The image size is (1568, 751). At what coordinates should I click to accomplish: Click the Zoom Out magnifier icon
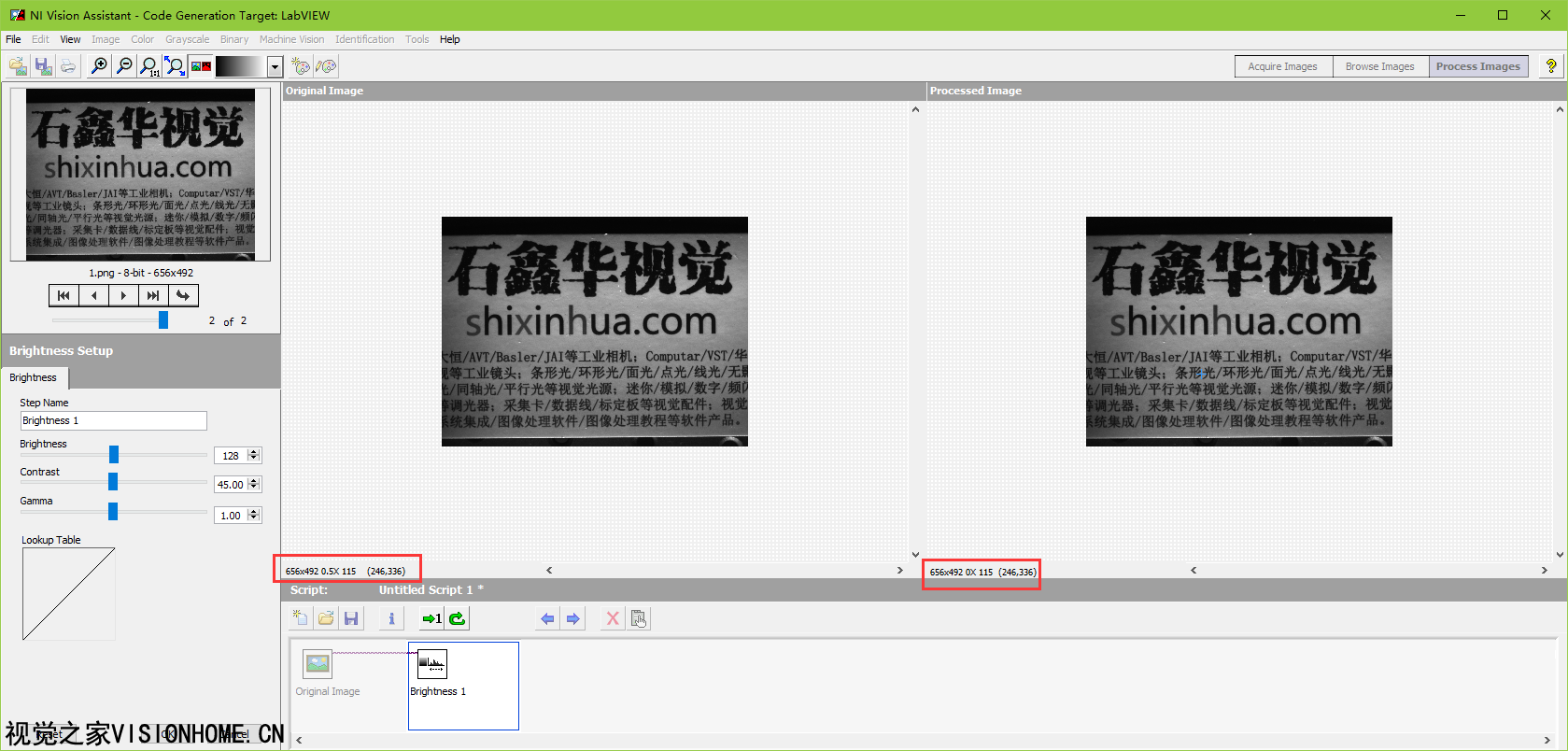click(x=124, y=66)
